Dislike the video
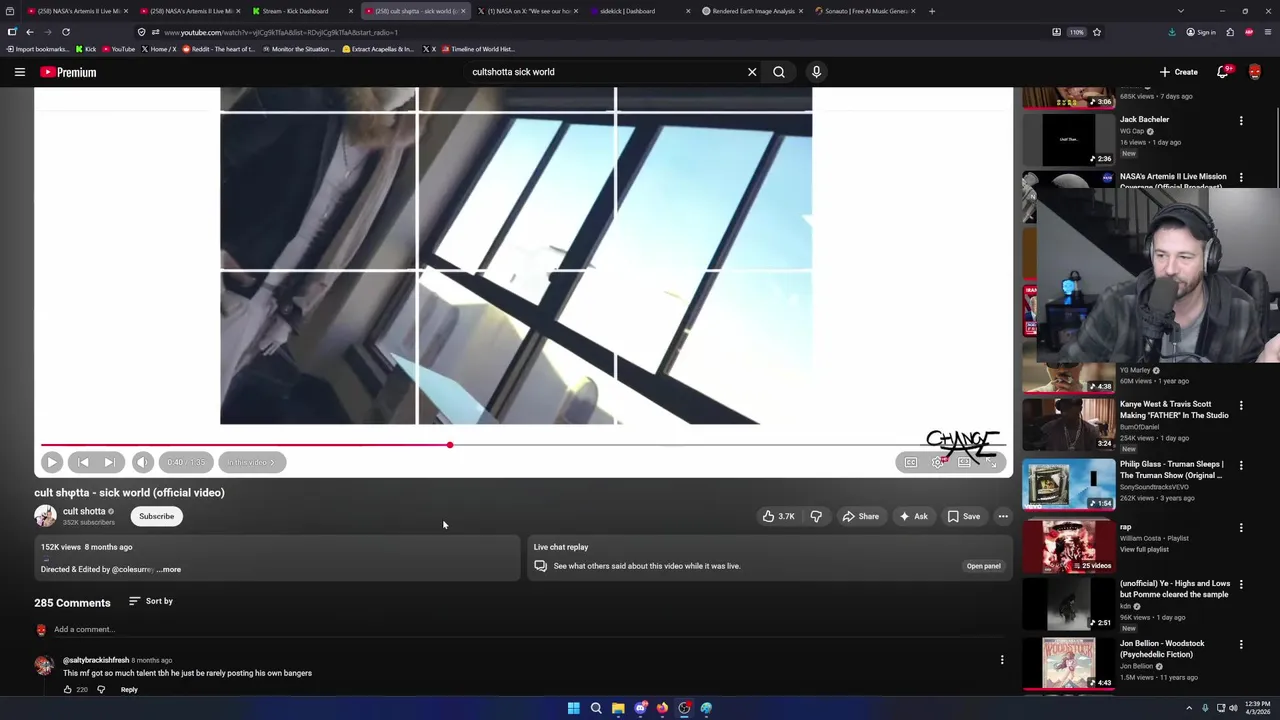 click(816, 516)
